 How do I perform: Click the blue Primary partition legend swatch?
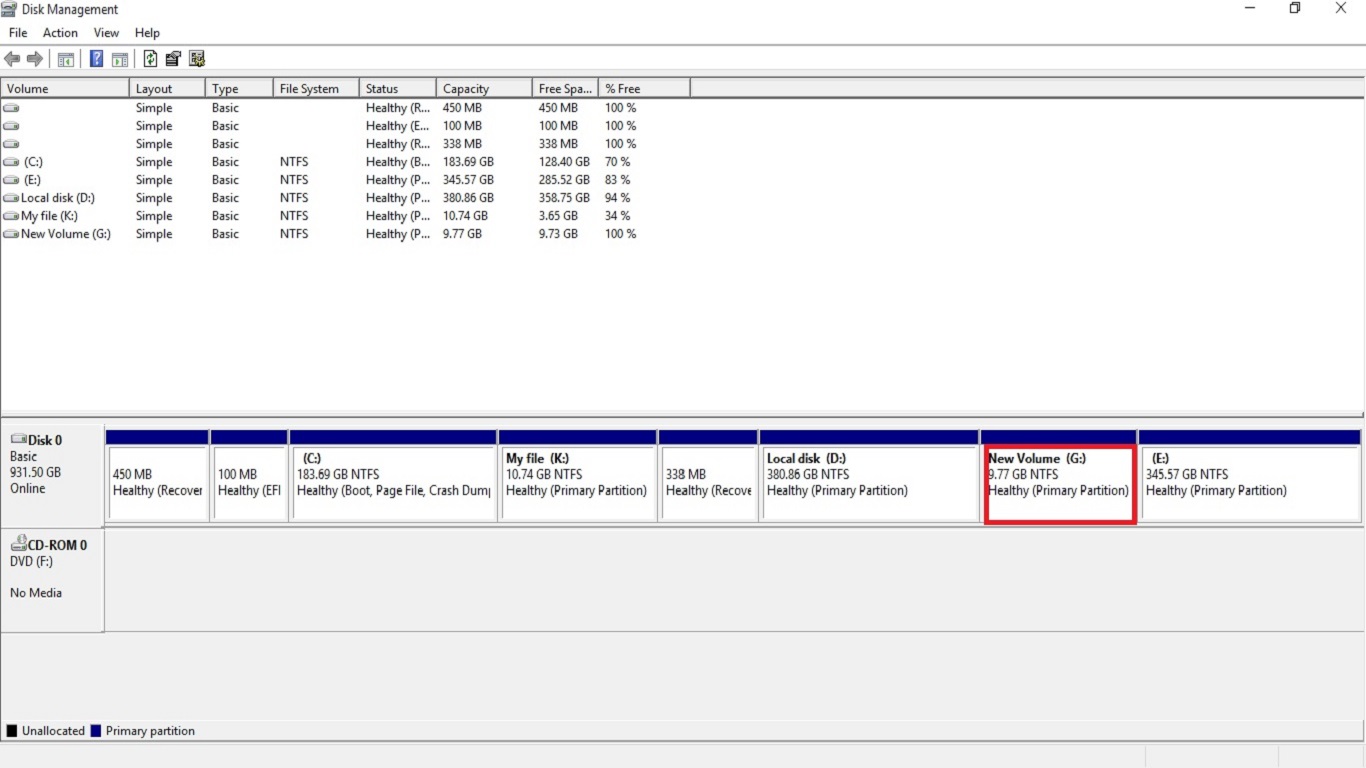pos(96,731)
